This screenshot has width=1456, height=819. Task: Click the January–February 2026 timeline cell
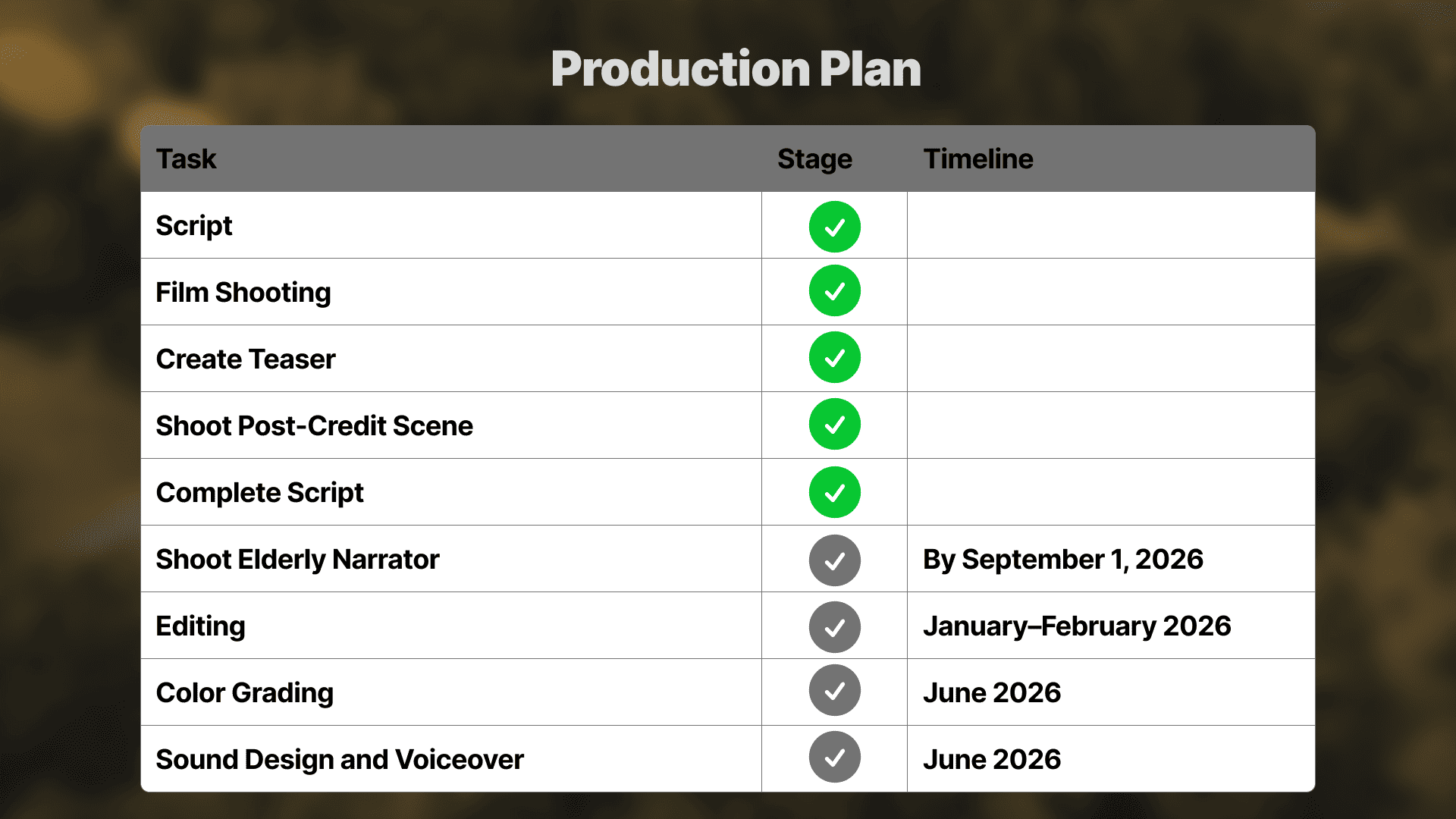1076,626
